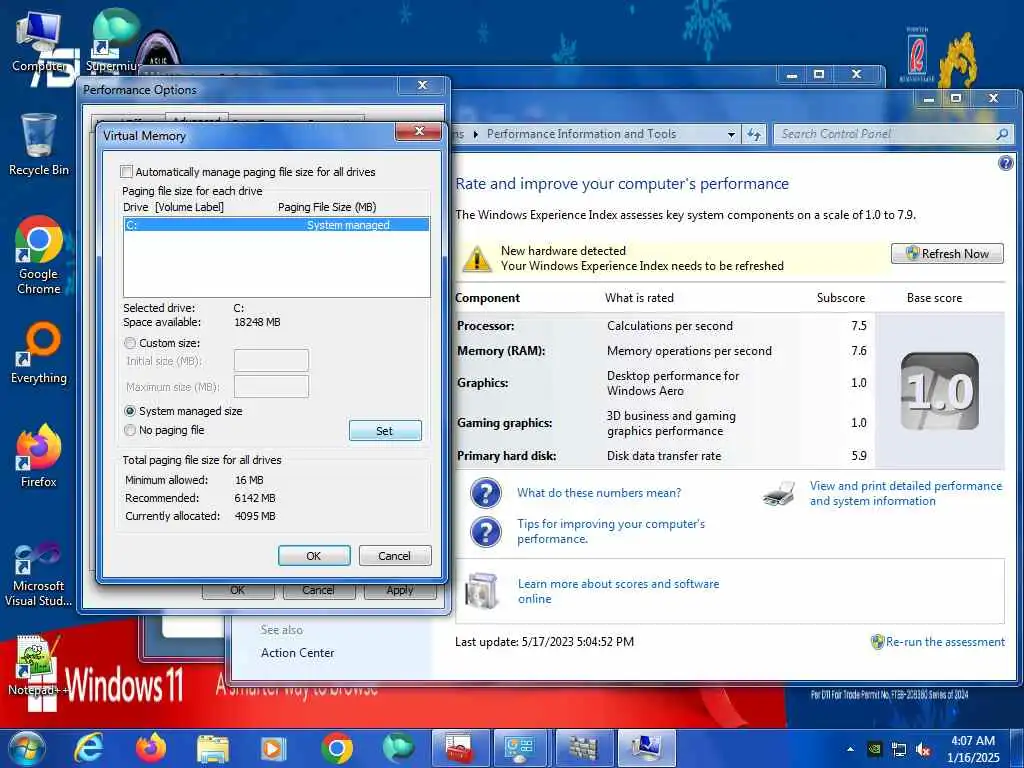
Task: Click the Set button in Virtual Memory
Action: point(385,431)
